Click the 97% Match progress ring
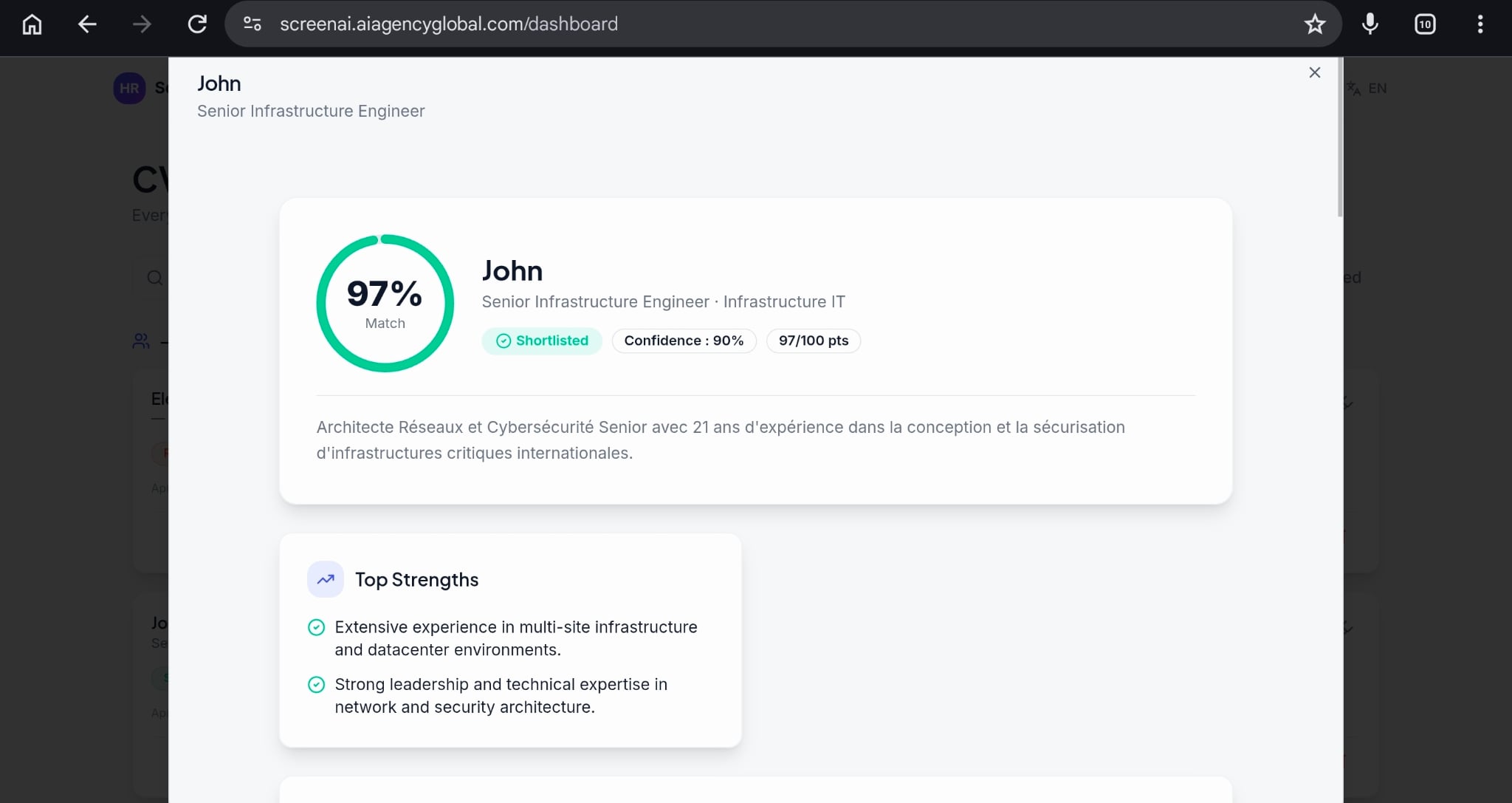1512x803 pixels. [x=385, y=304]
